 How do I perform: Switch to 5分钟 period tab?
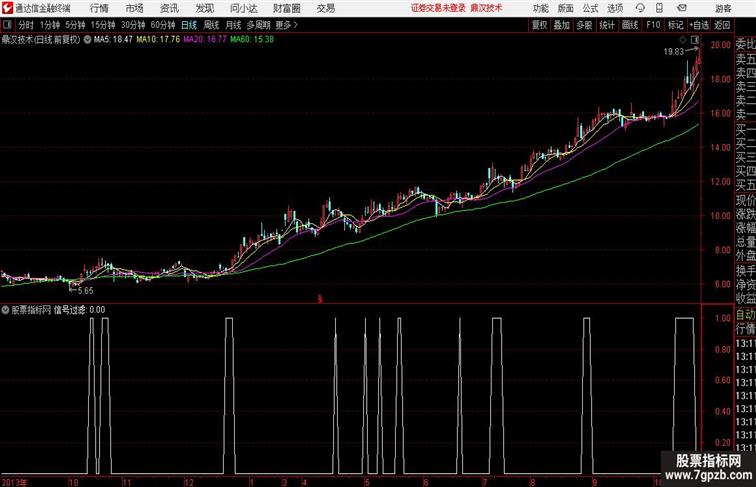[x=76, y=25]
